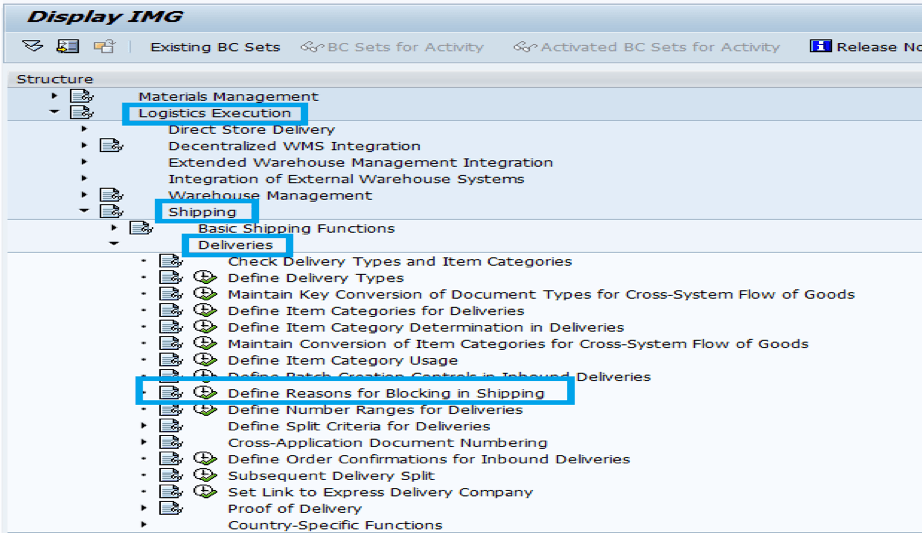
Task: Open documentation icon for Decentralized WMS Integration
Action: click(x=112, y=145)
